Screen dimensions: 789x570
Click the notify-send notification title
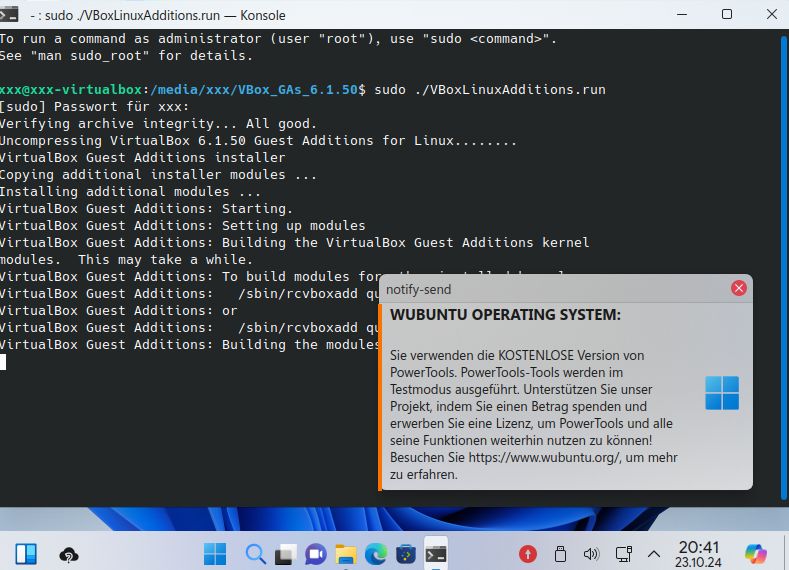coord(419,290)
